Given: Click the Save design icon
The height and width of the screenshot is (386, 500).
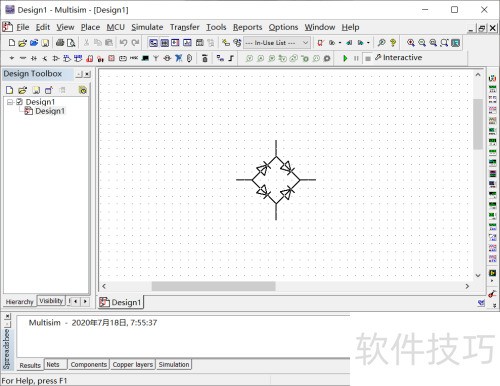Looking at the screenshot, I should [45, 43].
